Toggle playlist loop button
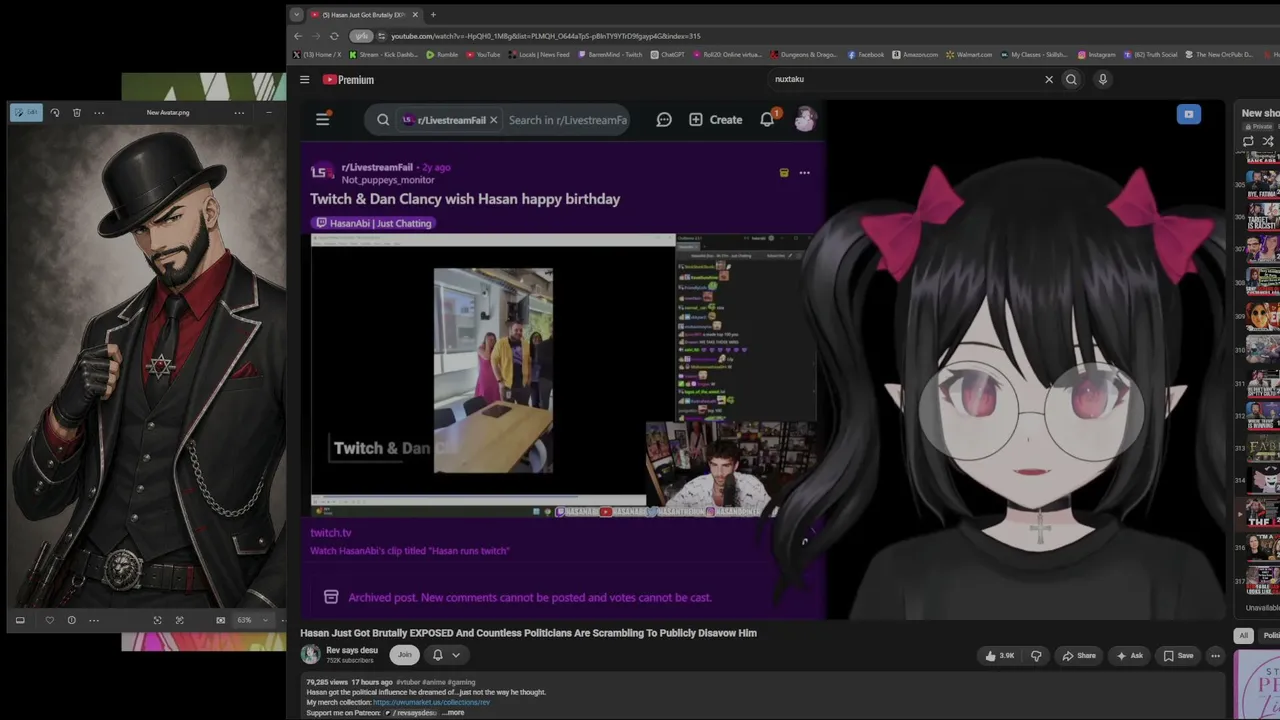The image size is (1280, 720). 1248,141
